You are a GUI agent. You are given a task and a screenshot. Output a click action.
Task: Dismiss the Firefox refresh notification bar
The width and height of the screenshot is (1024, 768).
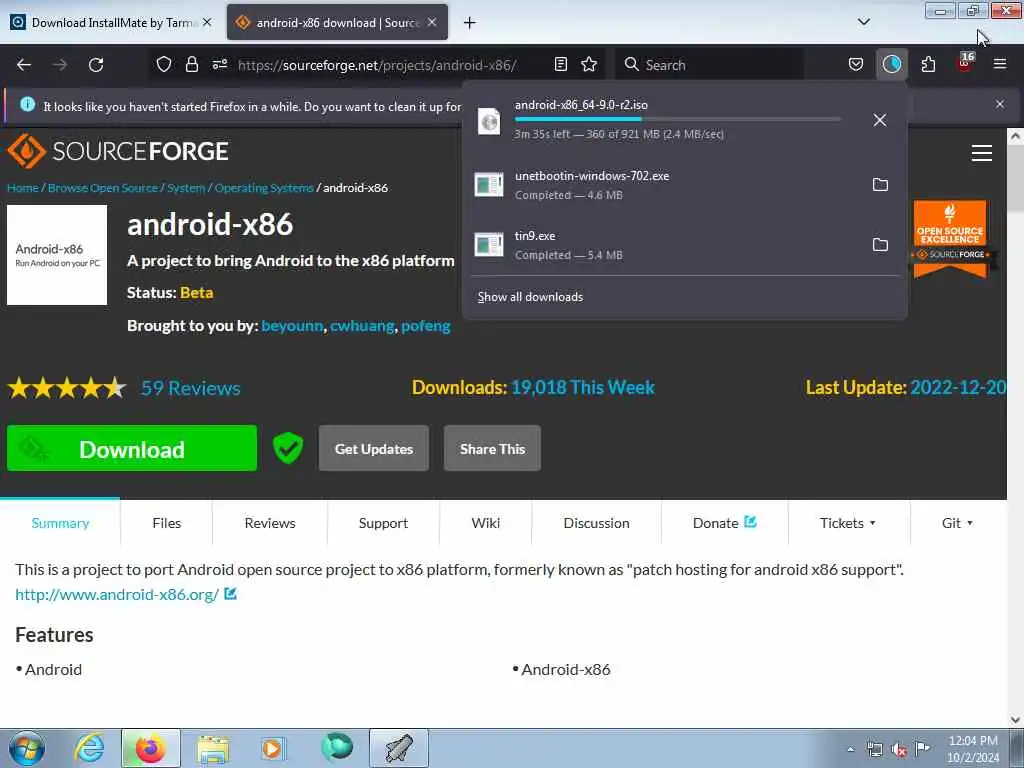pos(1000,104)
